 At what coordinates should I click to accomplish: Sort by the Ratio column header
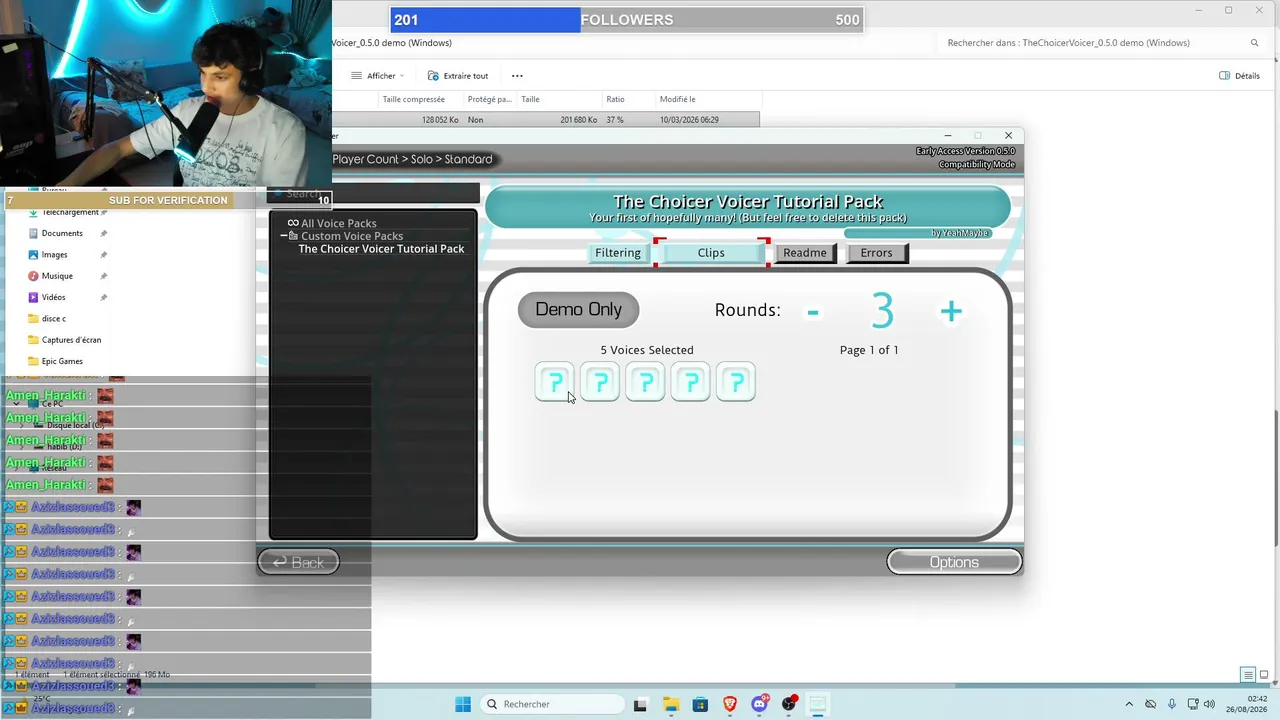[615, 100]
